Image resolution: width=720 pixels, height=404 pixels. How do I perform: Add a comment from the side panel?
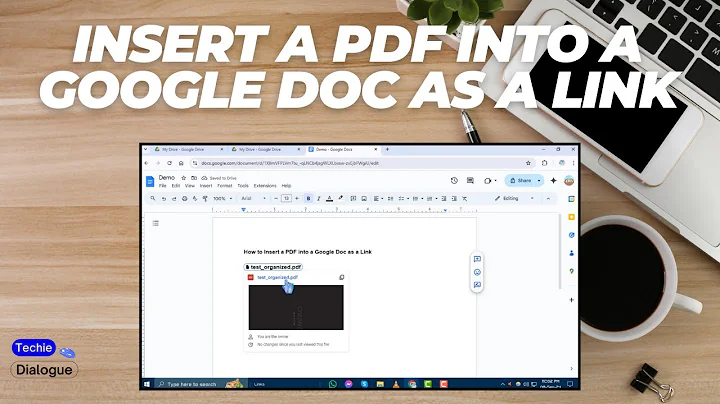(x=477, y=259)
